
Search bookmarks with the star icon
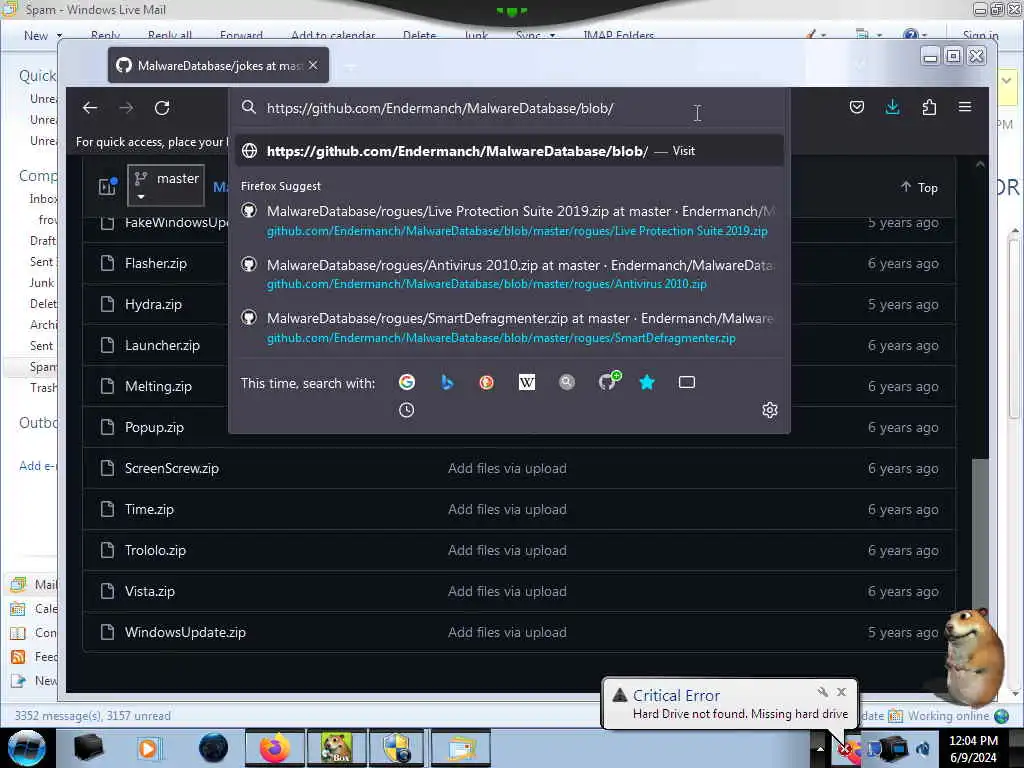(647, 382)
